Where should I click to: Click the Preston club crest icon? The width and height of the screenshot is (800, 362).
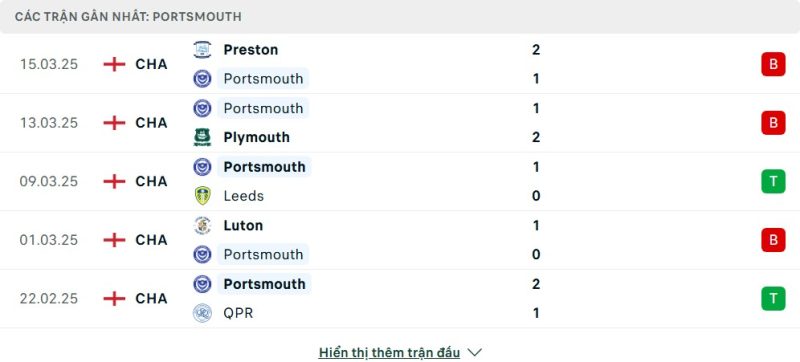203,50
